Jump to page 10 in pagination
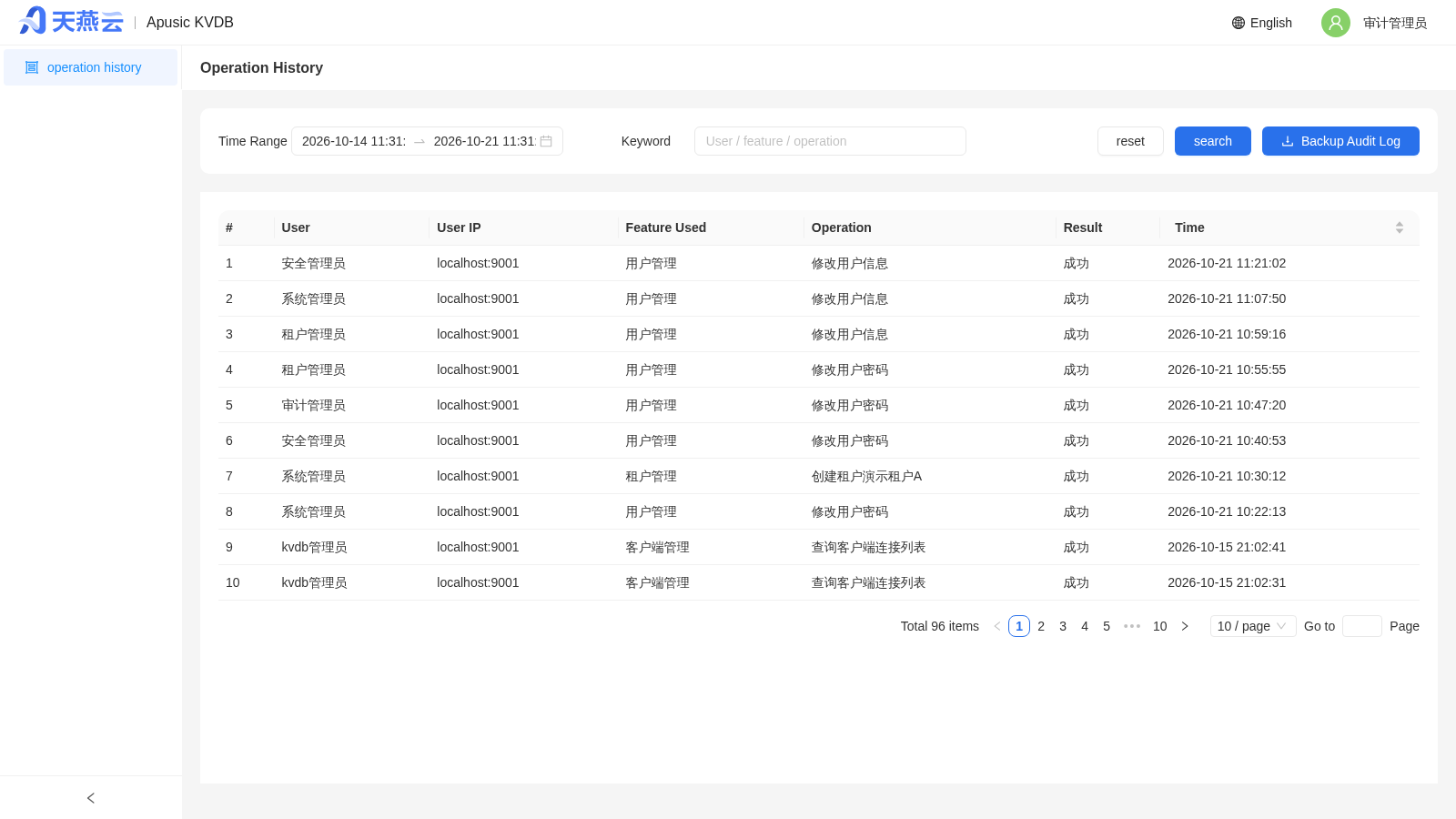This screenshot has width=1456, height=819. point(1159,626)
